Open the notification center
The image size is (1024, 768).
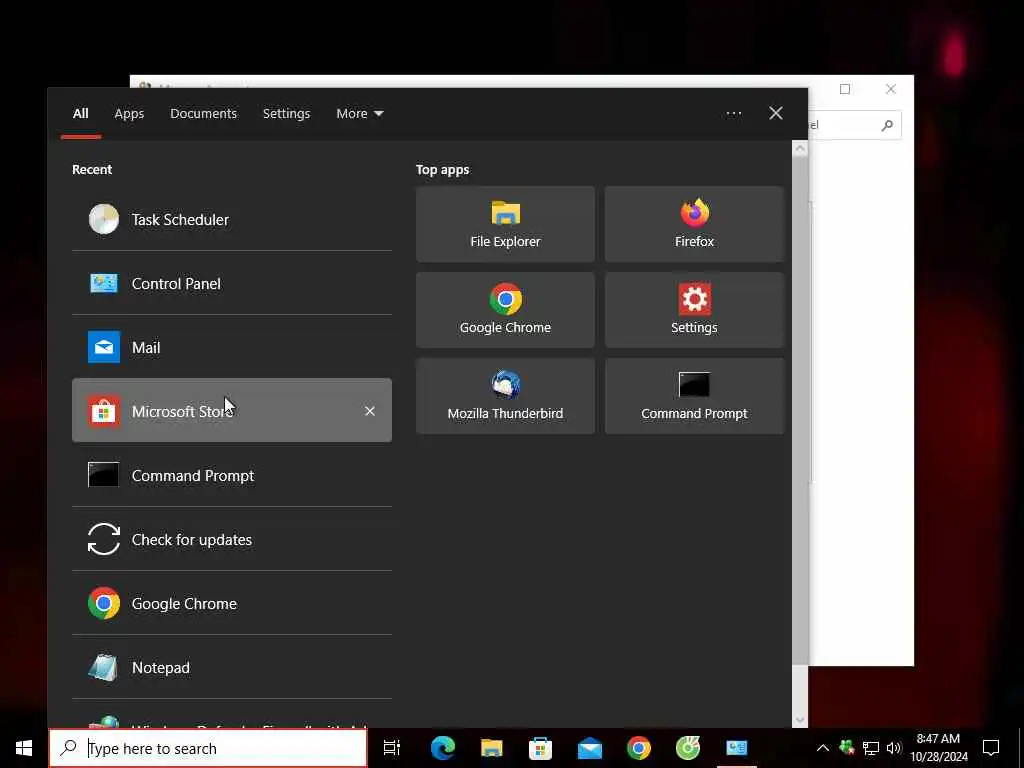tap(991, 748)
